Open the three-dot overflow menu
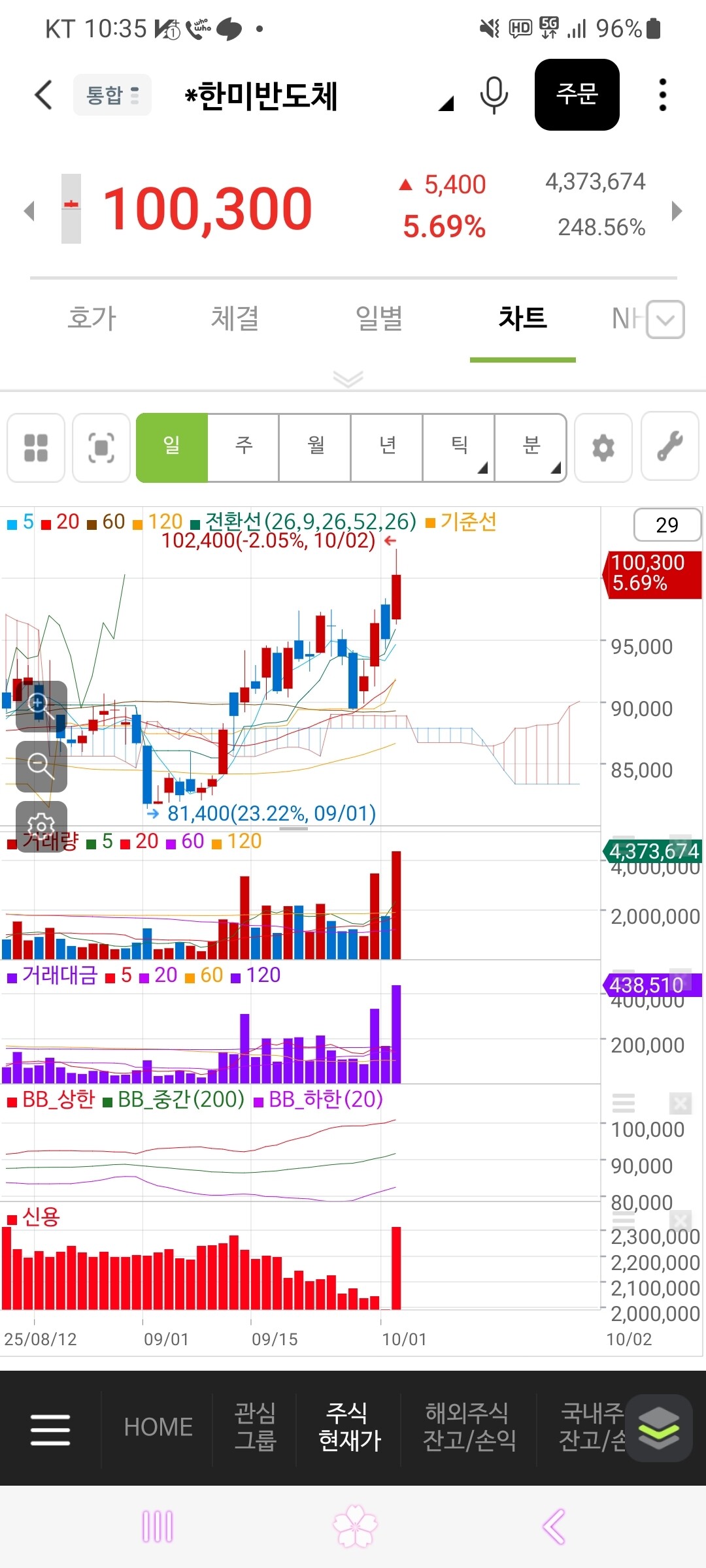Image resolution: width=706 pixels, height=1568 pixels. click(663, 95)
